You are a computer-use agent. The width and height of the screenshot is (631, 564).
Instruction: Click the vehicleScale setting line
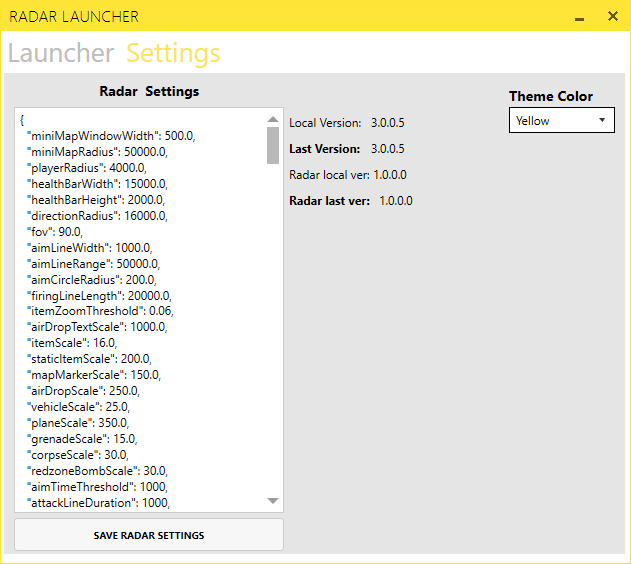click(78, 407)
